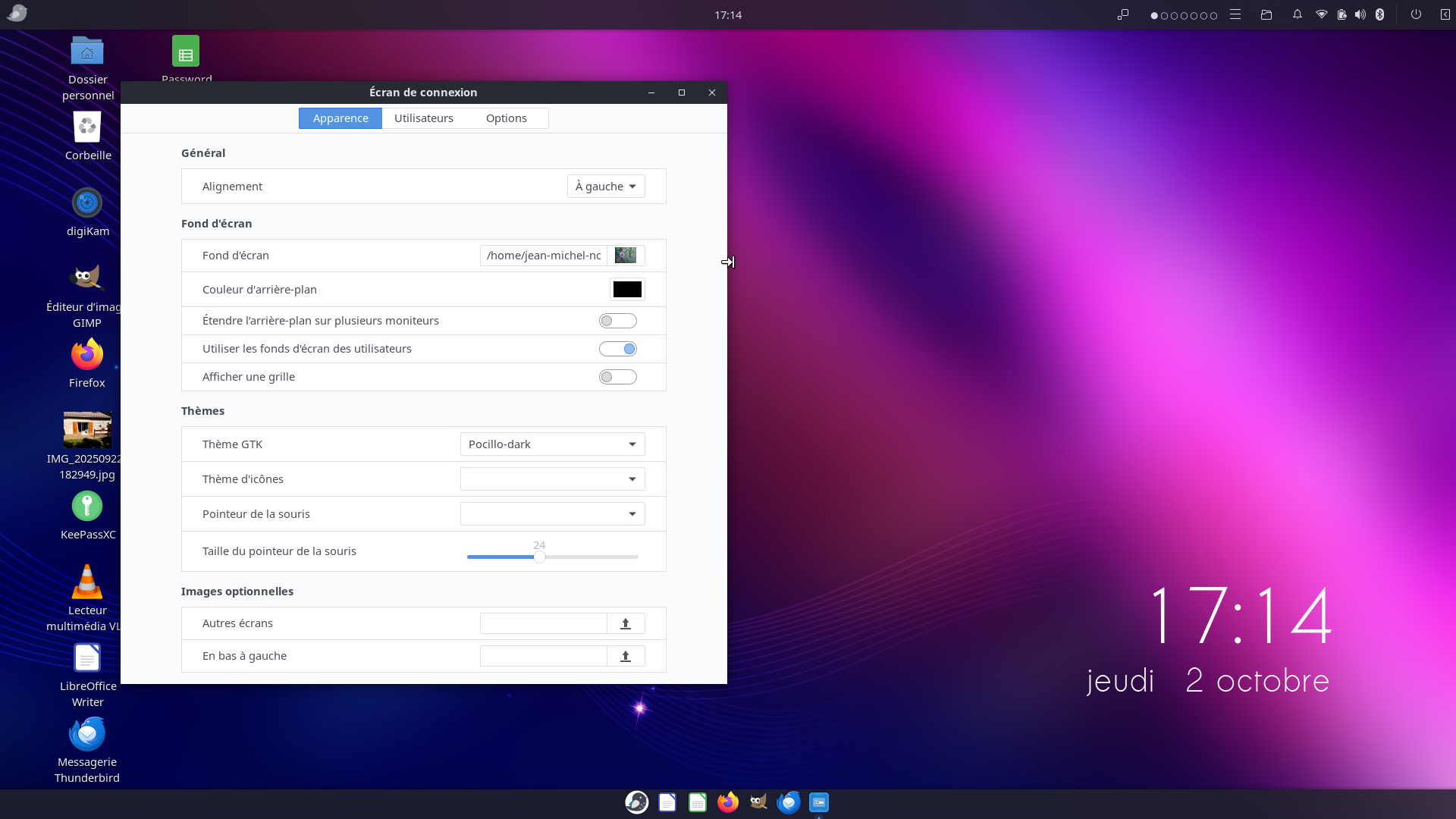This screenshot has height=819, width=1456.
Task: Expand the Thème GTK dropdown
Action: (552, 444)
